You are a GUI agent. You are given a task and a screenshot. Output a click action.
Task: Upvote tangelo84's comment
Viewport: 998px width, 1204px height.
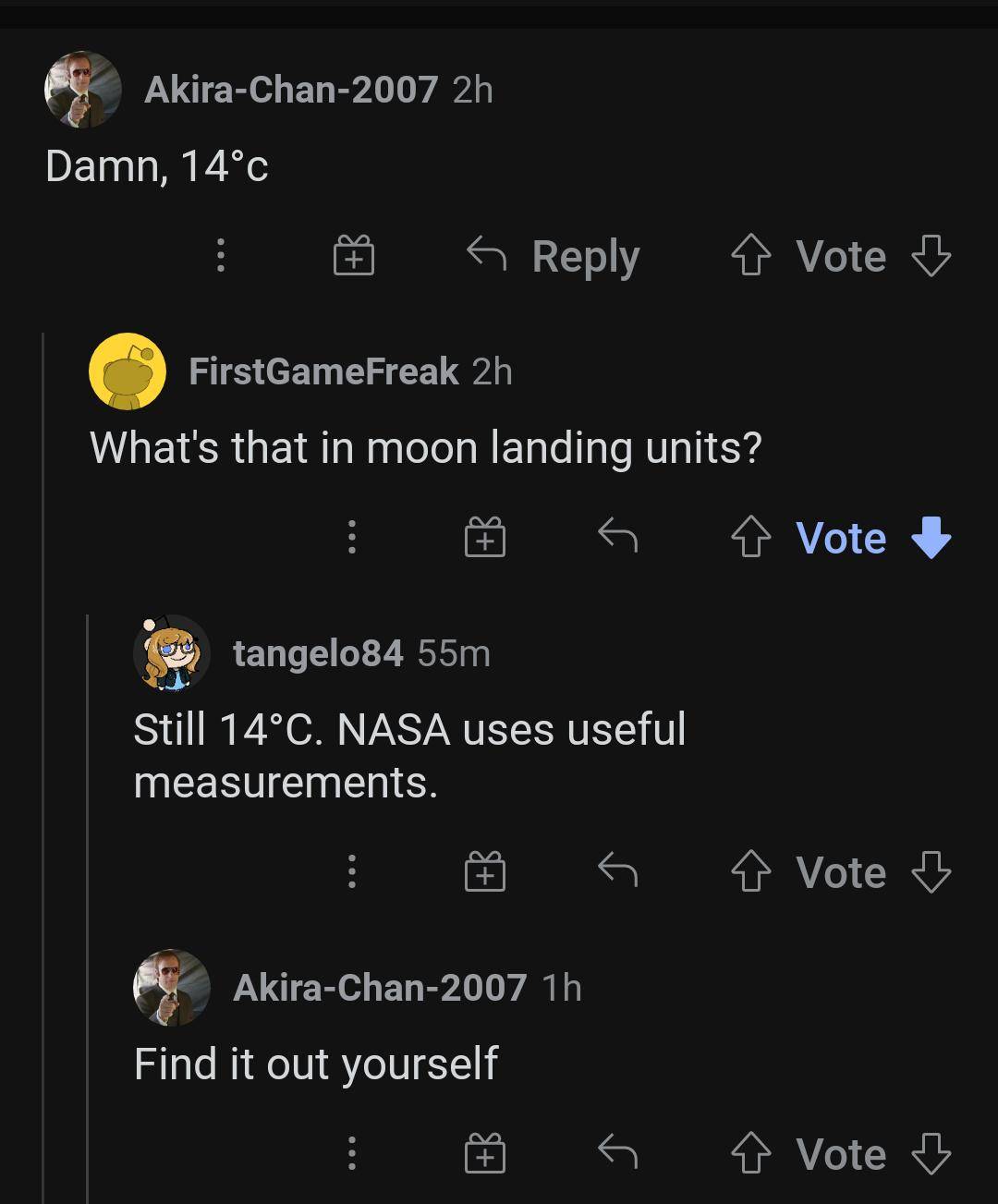[751, 870]
